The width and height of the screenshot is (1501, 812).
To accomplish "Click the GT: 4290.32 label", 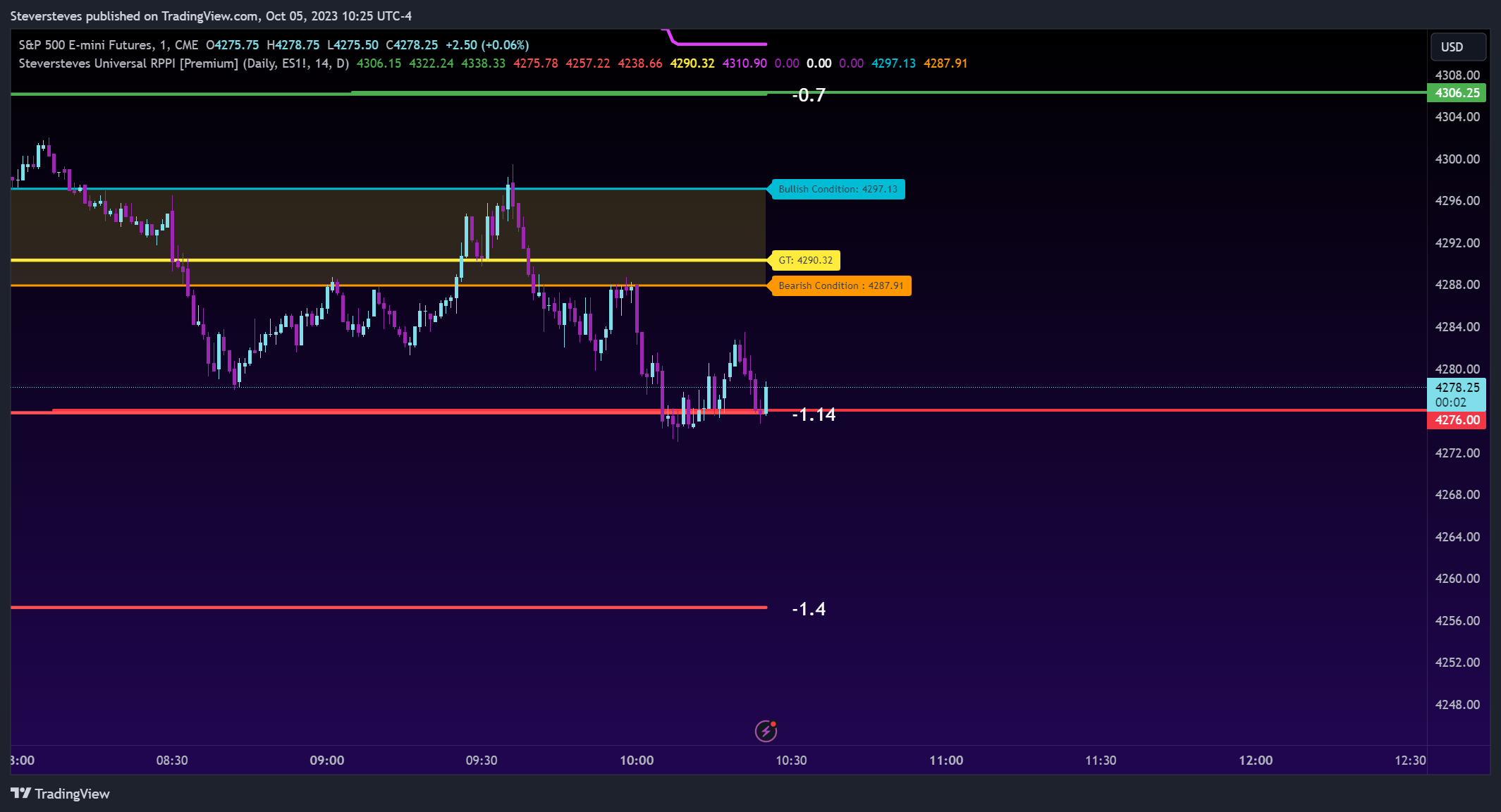I will (x=805, y=260).
